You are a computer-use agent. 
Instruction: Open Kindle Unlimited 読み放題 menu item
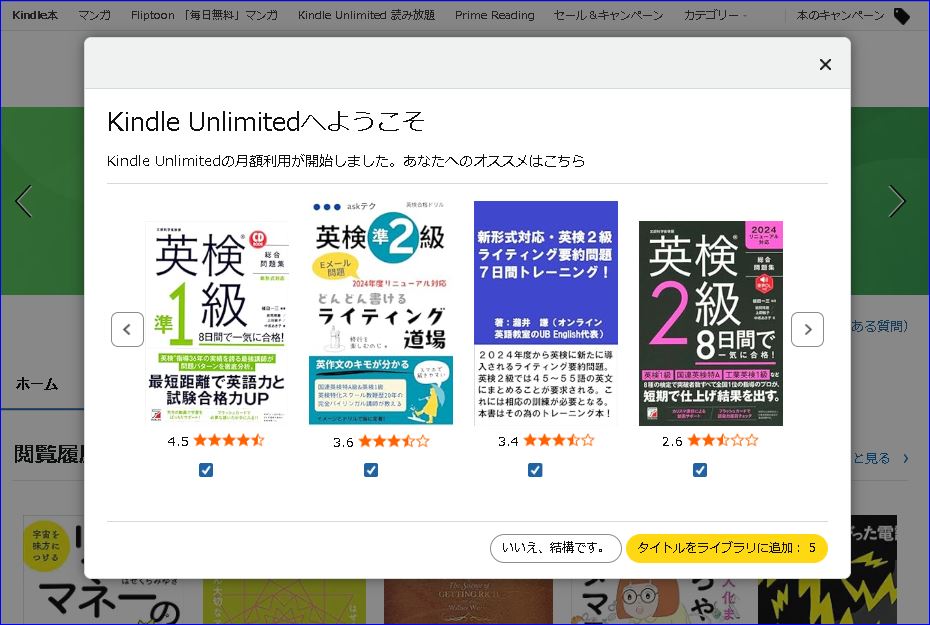click(366, 15)
